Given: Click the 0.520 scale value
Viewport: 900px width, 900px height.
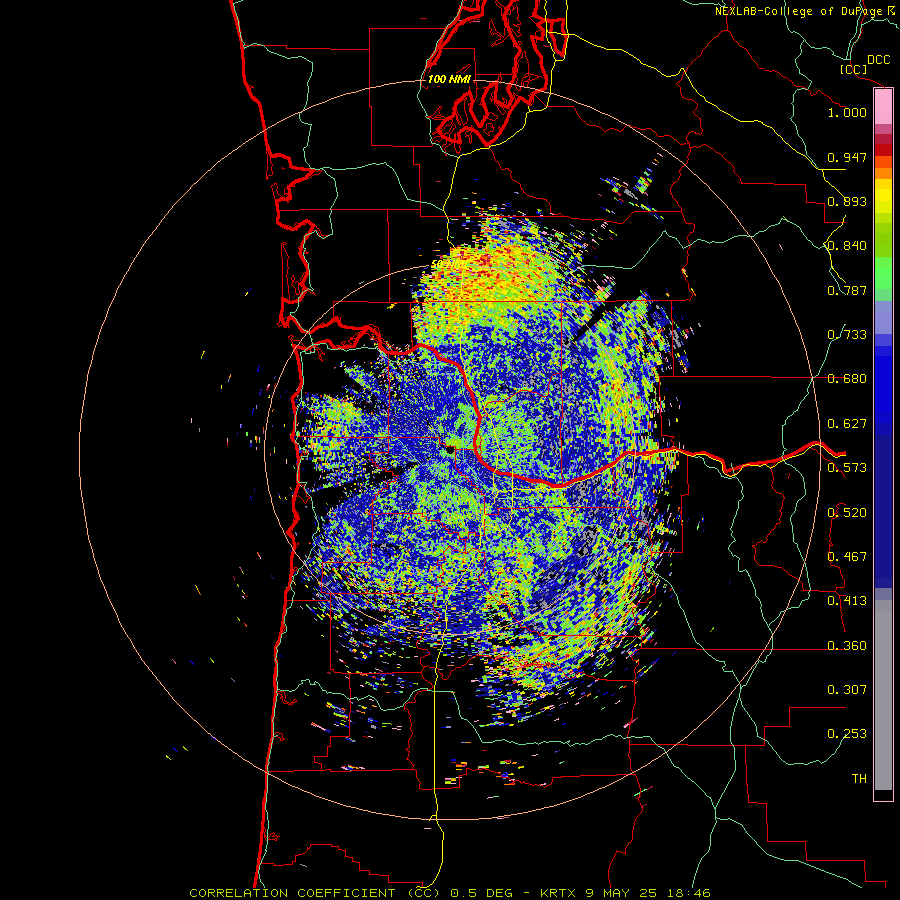Looking at the screenshot, I should pos(847,513).
